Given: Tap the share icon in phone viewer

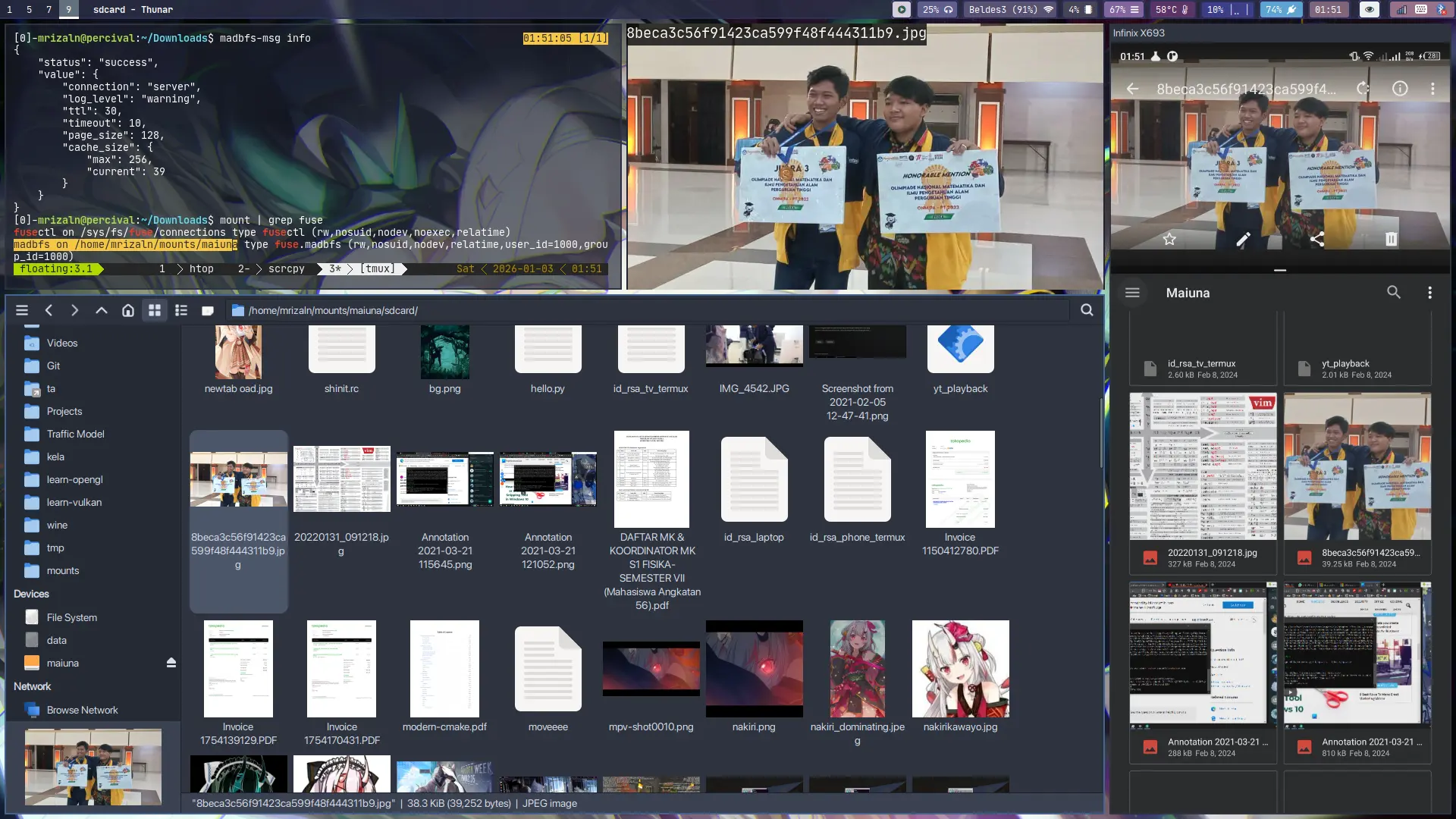Looking at the screenshot, I should coord(1317,240).
